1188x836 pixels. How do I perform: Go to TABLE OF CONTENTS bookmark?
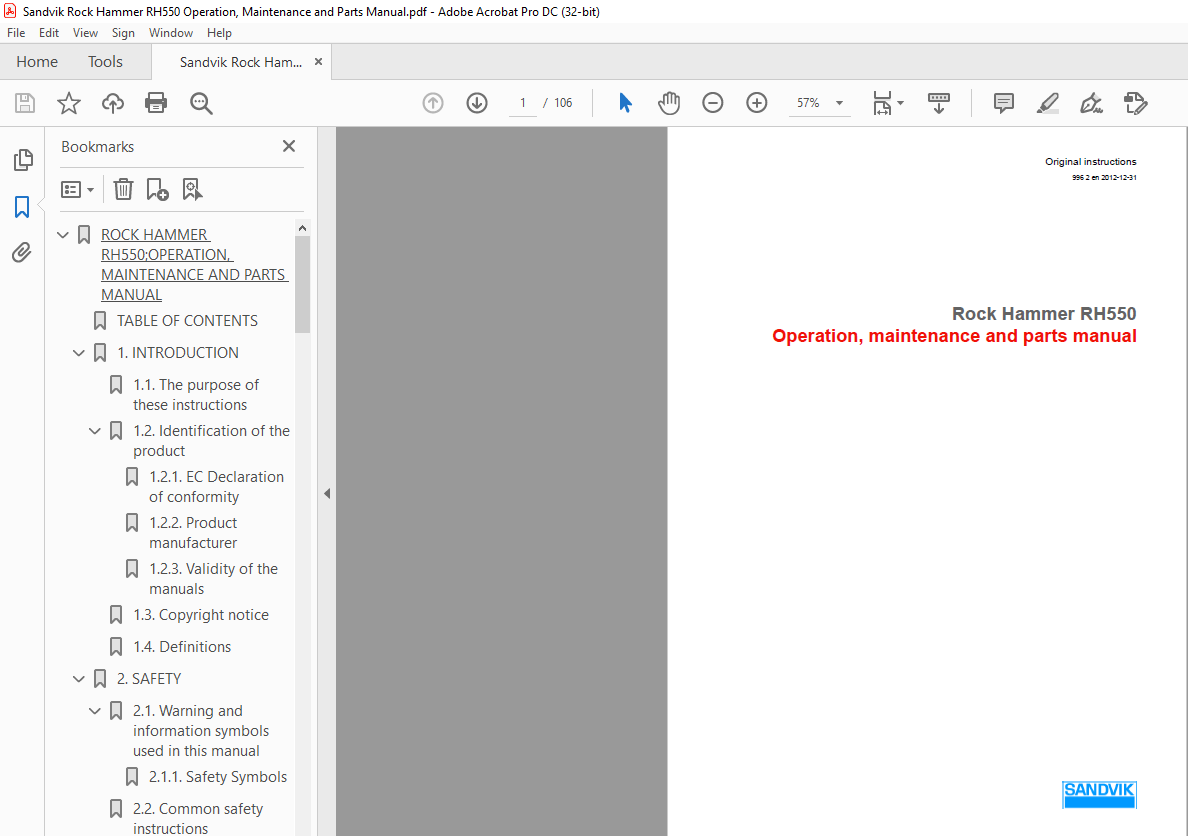coord(187,321)
